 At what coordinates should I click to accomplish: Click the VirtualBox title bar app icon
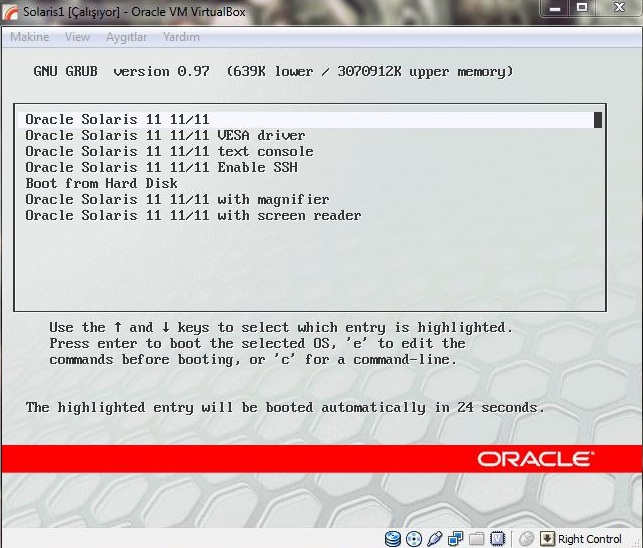point(10,9)
